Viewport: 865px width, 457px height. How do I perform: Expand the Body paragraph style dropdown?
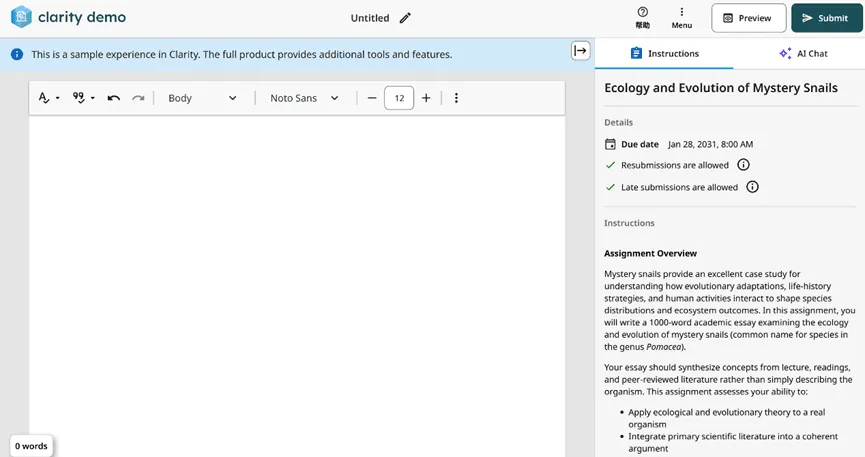[x=203, y=98]
